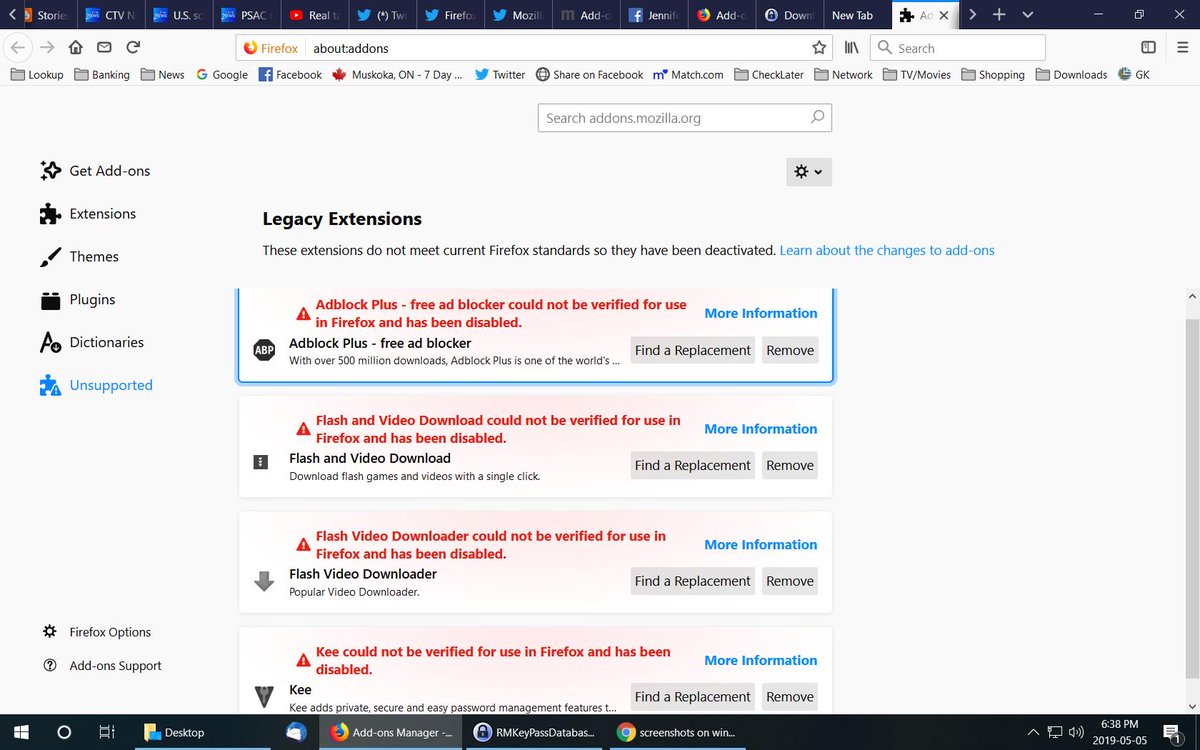Screen dimensions: 1200x750
Task: Expand the list all tabs dropdown
Action: coord(1027,15)
